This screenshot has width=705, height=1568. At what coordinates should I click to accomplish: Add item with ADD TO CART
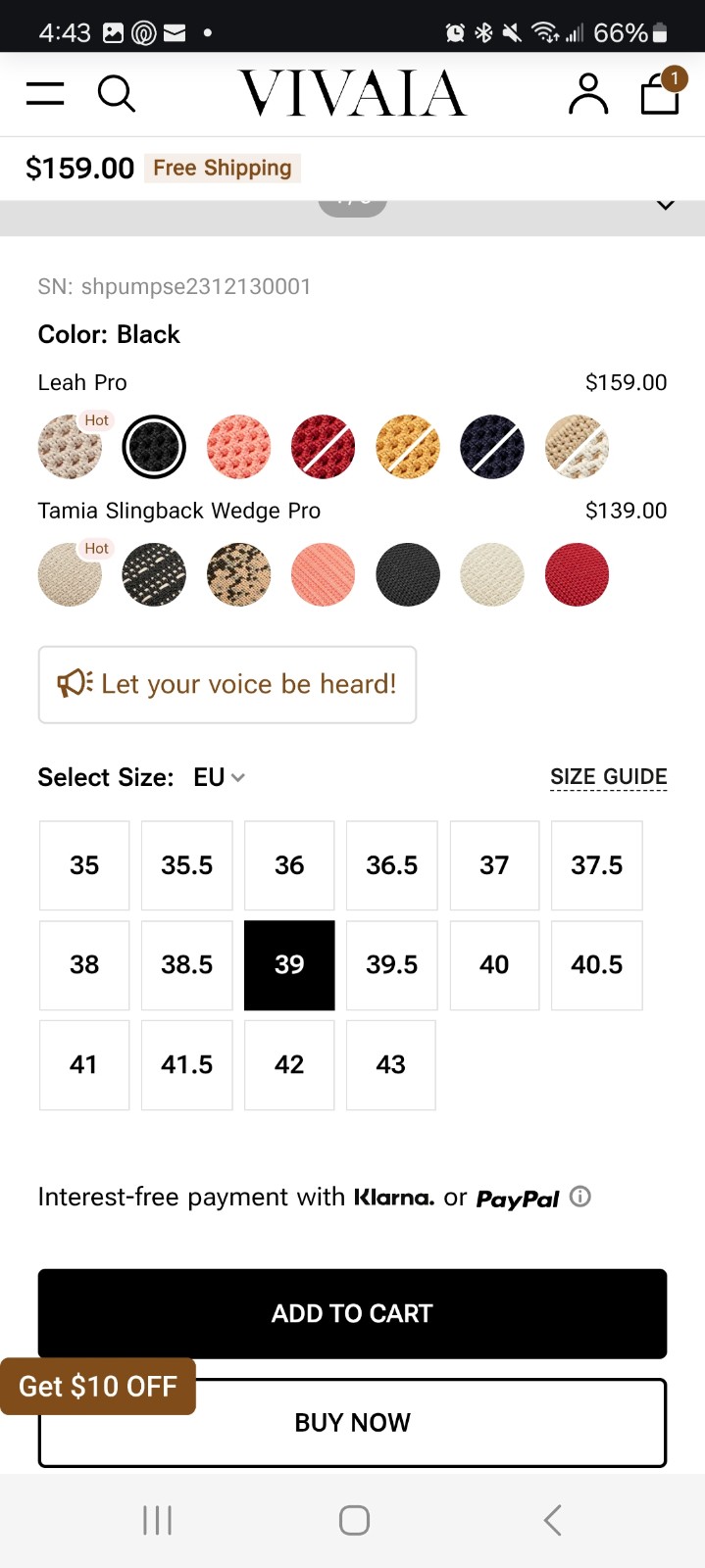coord(353,1313)
